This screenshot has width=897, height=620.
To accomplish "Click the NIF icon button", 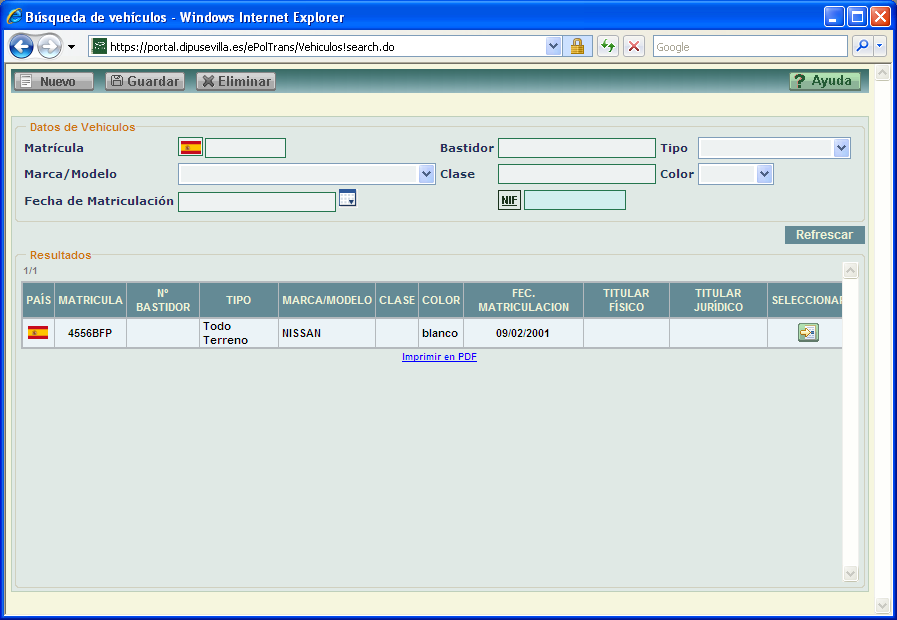I will [x=509, y=201].
